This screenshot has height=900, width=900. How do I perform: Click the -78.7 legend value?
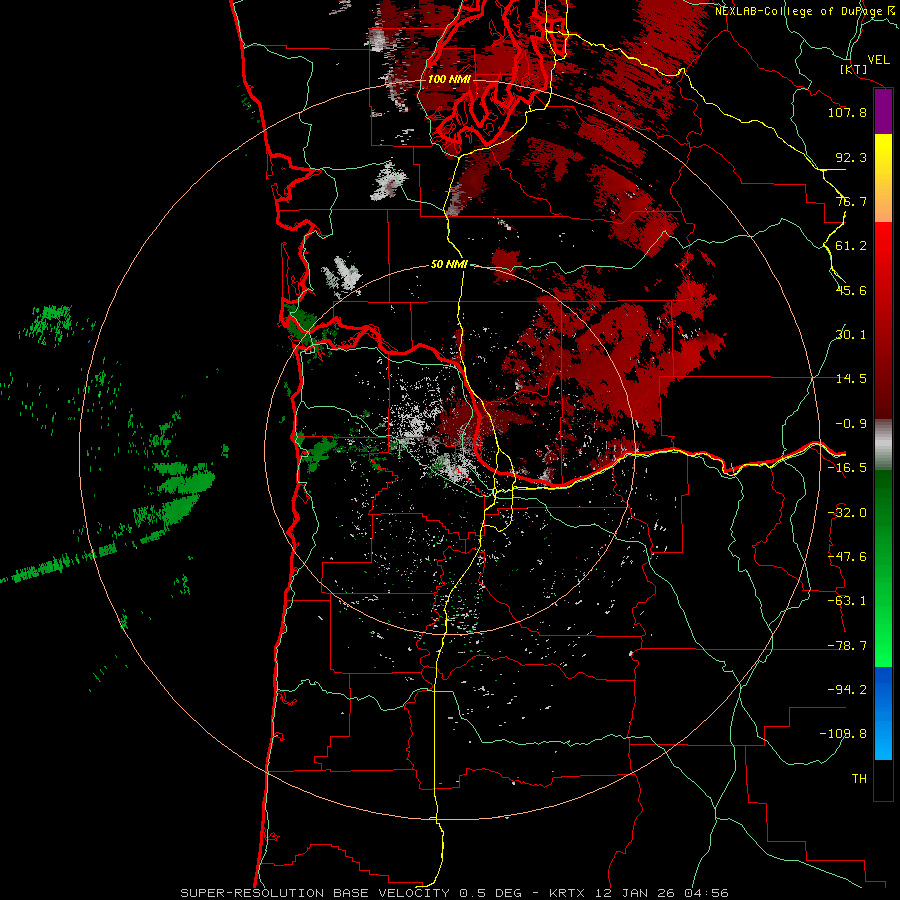(847, 646)
